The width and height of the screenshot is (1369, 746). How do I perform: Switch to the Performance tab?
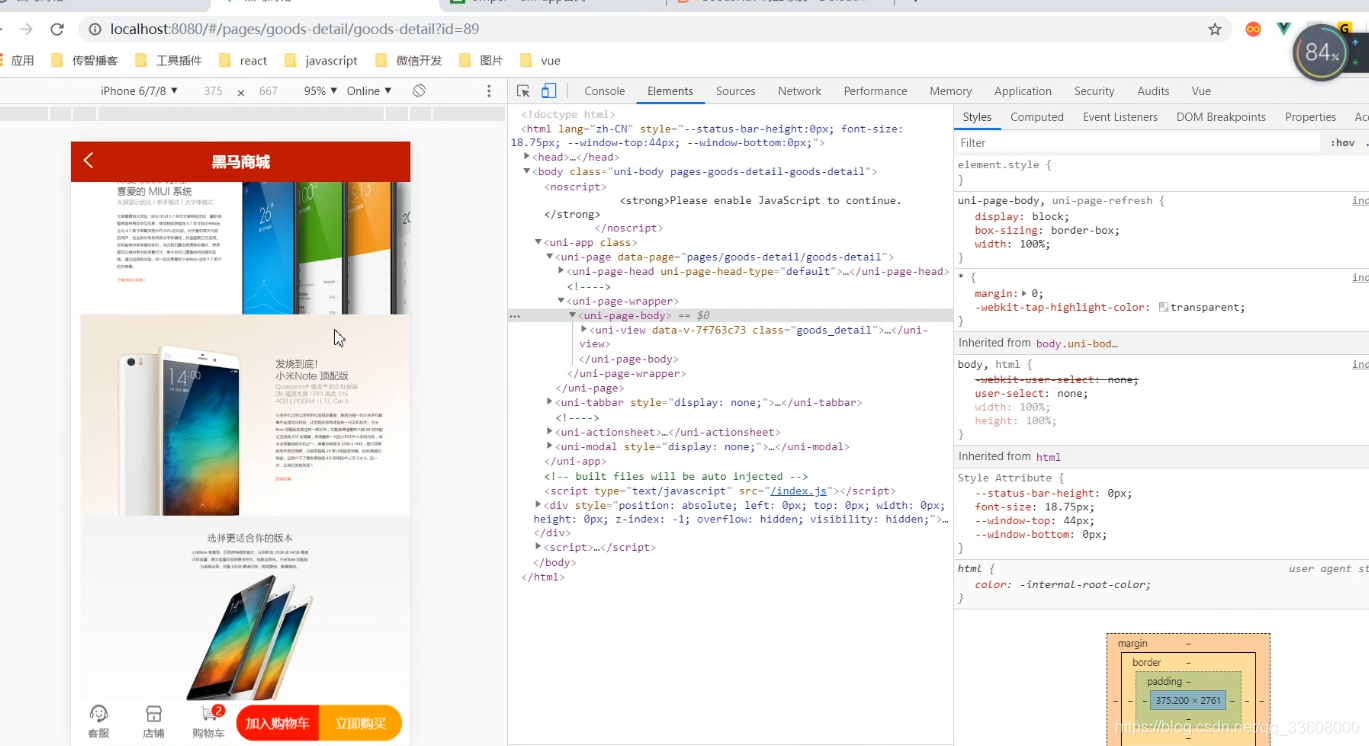point(875,91)
